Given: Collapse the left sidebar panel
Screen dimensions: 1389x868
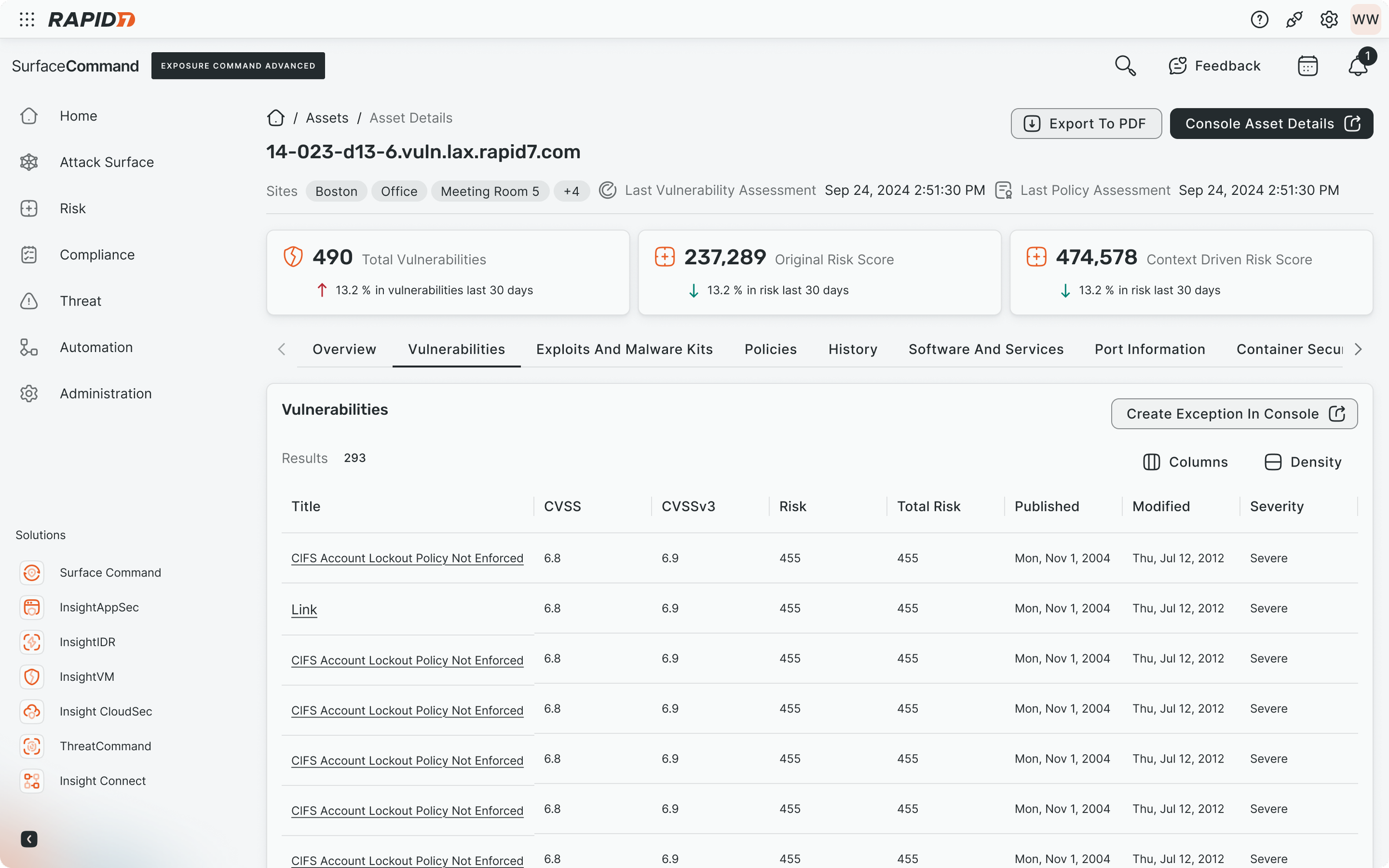Looking at the screenshot, I should [29, 839].
